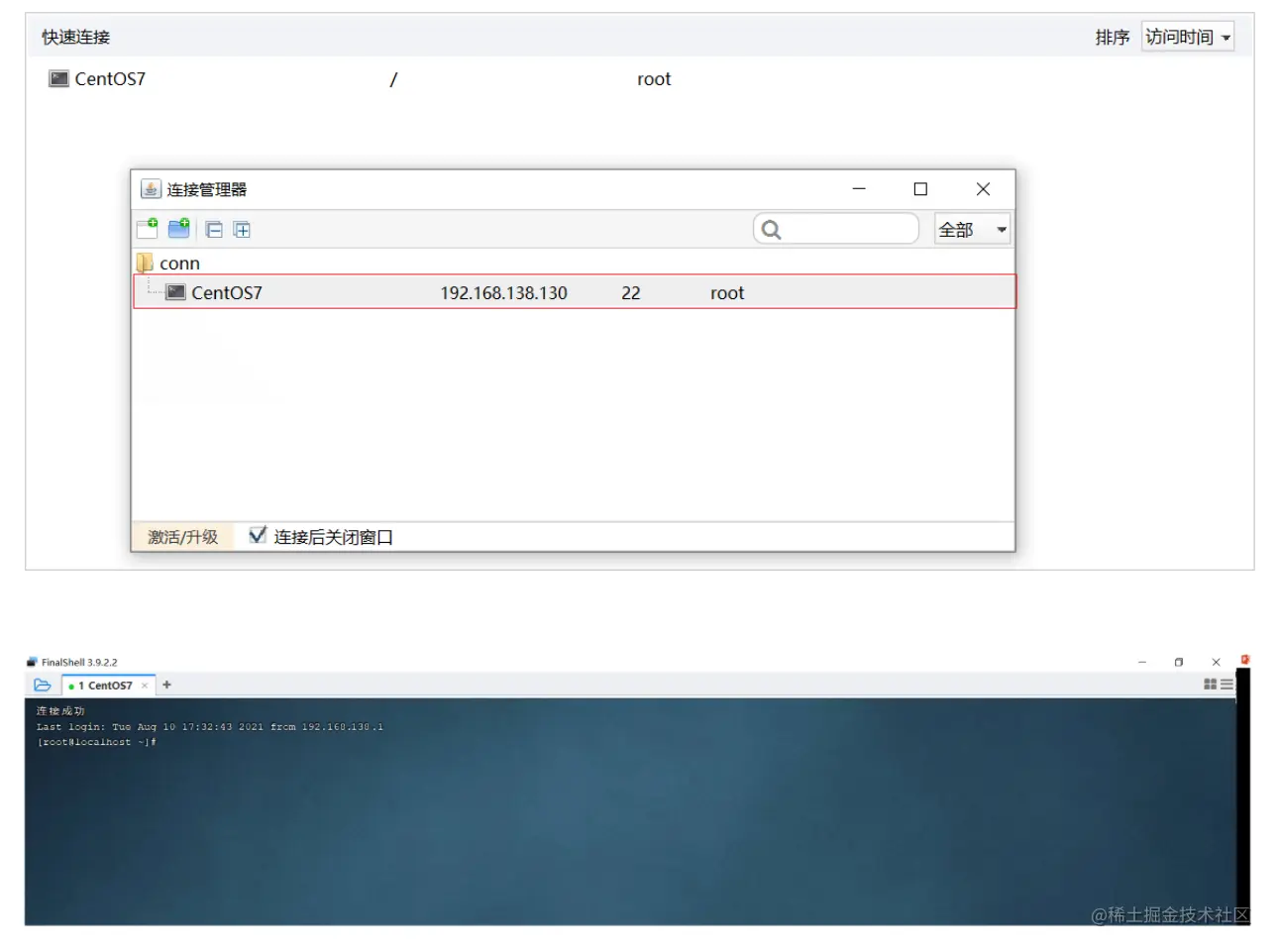Screen dimensions: 1277x952
Task: Click root in the 快速连接 row
Action: [x=654, y=79]
